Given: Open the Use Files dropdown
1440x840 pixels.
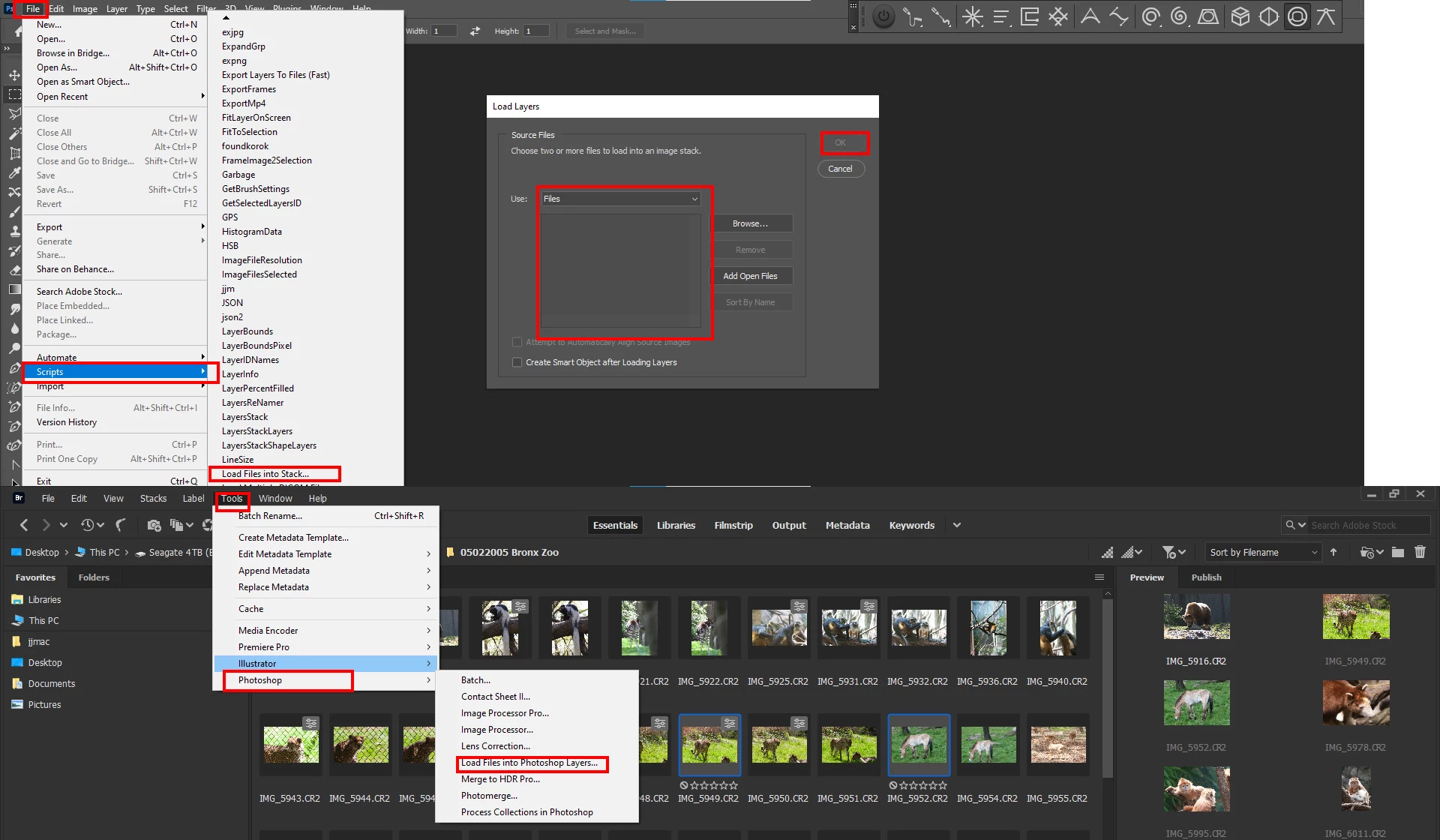Looking at the screenshot, I should click(621, 199).
